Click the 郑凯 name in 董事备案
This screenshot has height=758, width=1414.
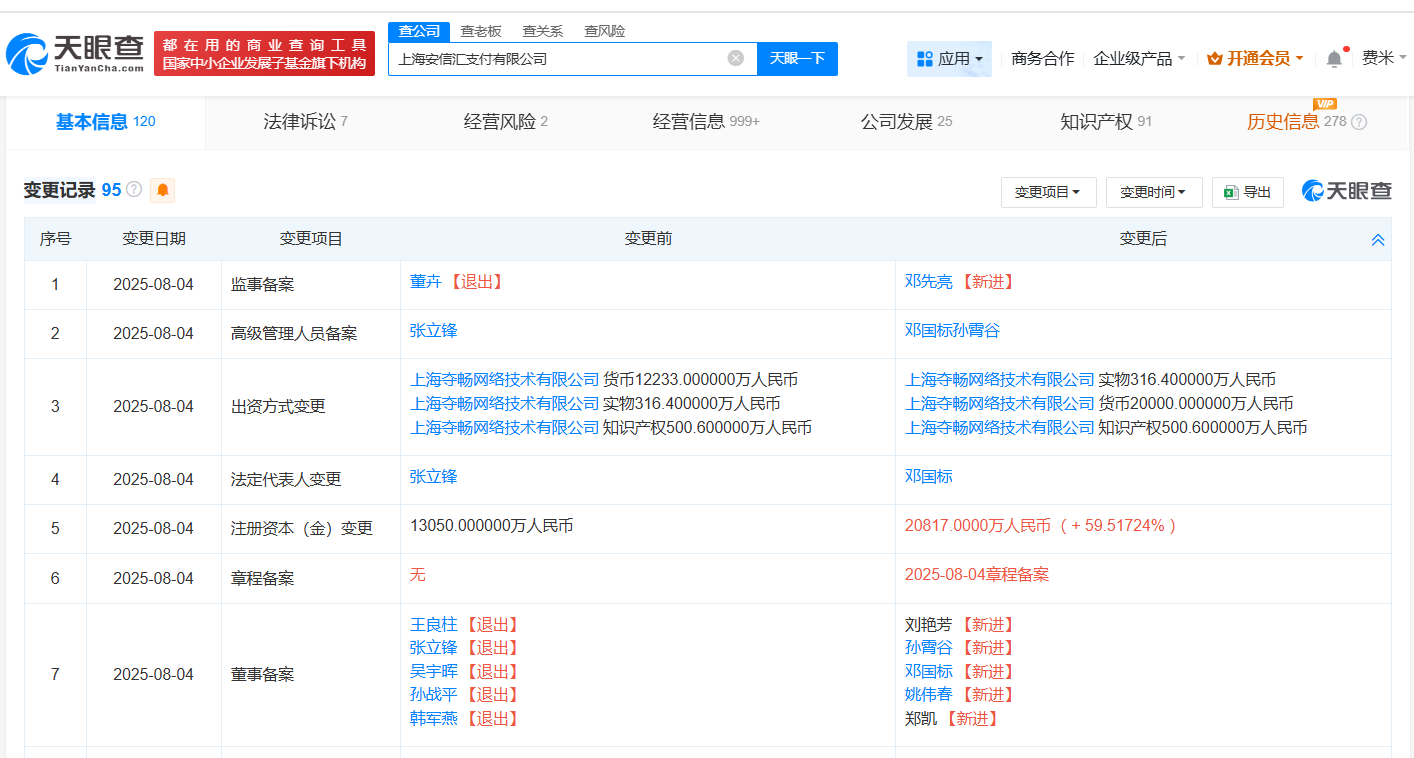[x=921, y=719]
